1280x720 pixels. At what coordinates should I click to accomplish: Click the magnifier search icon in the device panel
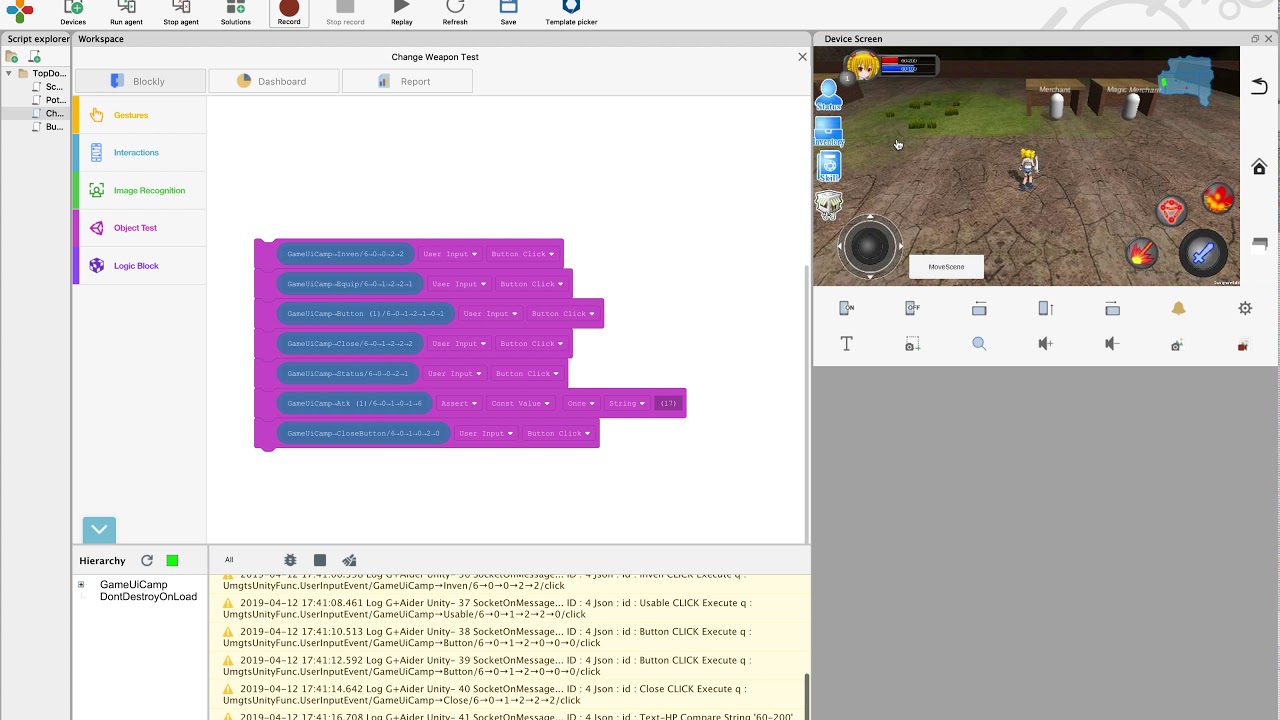pos(979,344)
